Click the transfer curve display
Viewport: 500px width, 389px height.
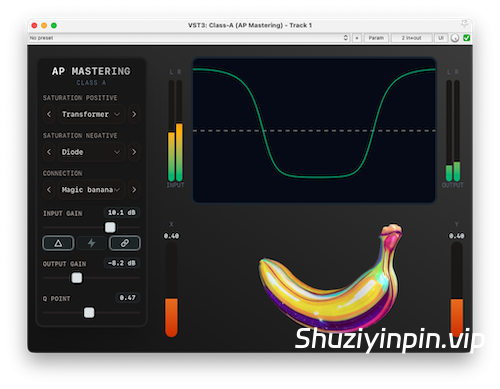(x=314, y=130)
